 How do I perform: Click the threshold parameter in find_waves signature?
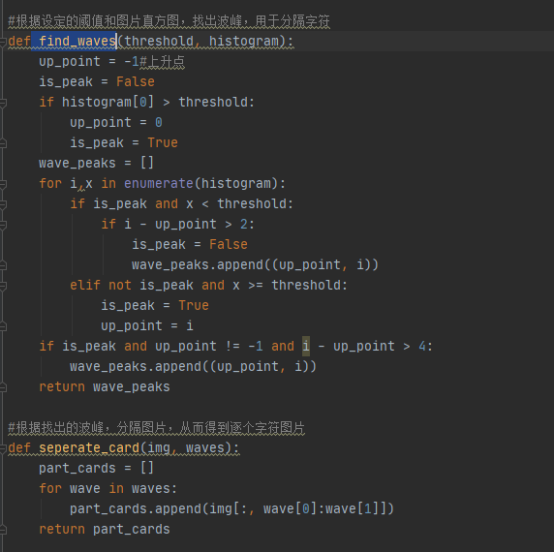pos(159,41)
